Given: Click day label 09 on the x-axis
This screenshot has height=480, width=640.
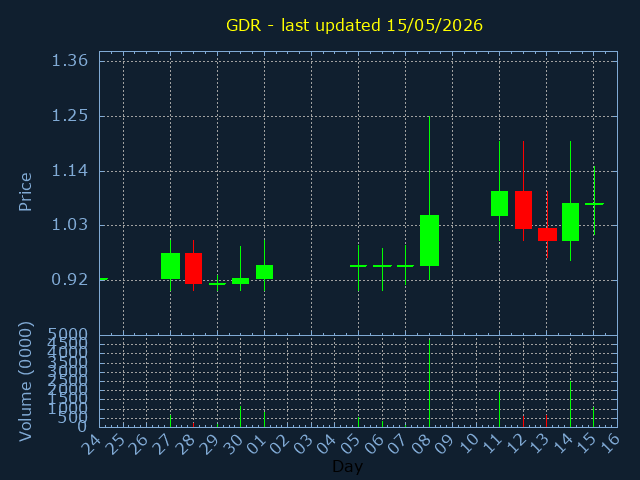Looking at the screenshot, I should click(x=444, y=444).
